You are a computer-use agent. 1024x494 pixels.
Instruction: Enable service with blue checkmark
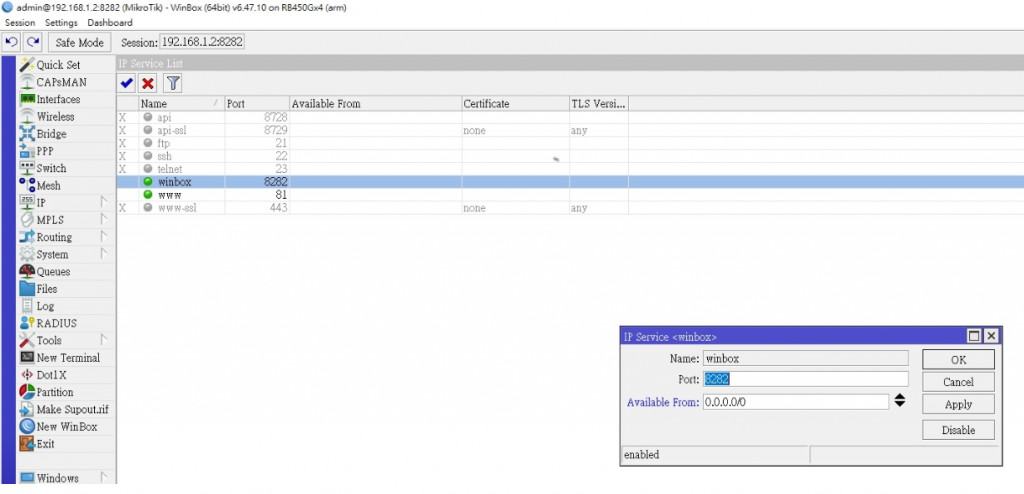(x=127, y=83)
